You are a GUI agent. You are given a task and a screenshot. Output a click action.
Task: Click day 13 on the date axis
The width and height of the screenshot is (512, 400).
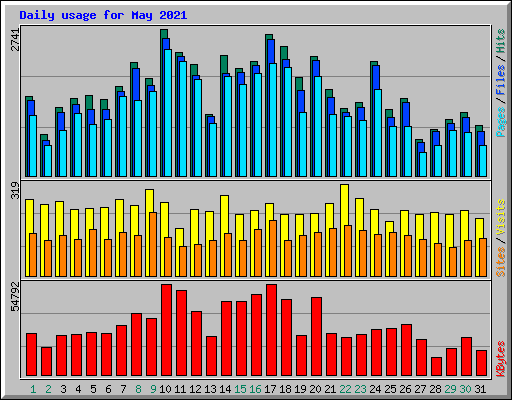[210, 389]
